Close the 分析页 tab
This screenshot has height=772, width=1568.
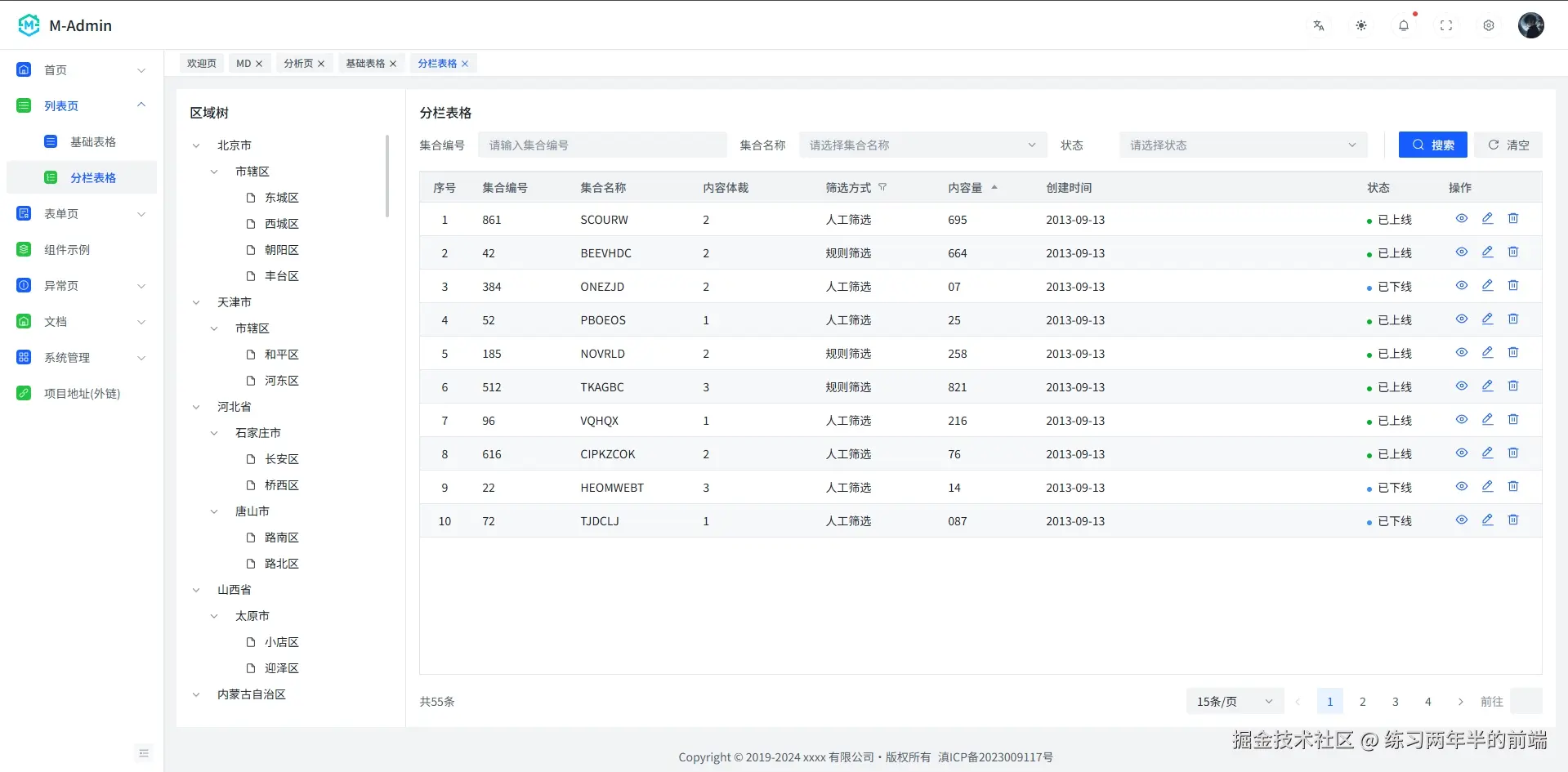(x=321, y=63)
